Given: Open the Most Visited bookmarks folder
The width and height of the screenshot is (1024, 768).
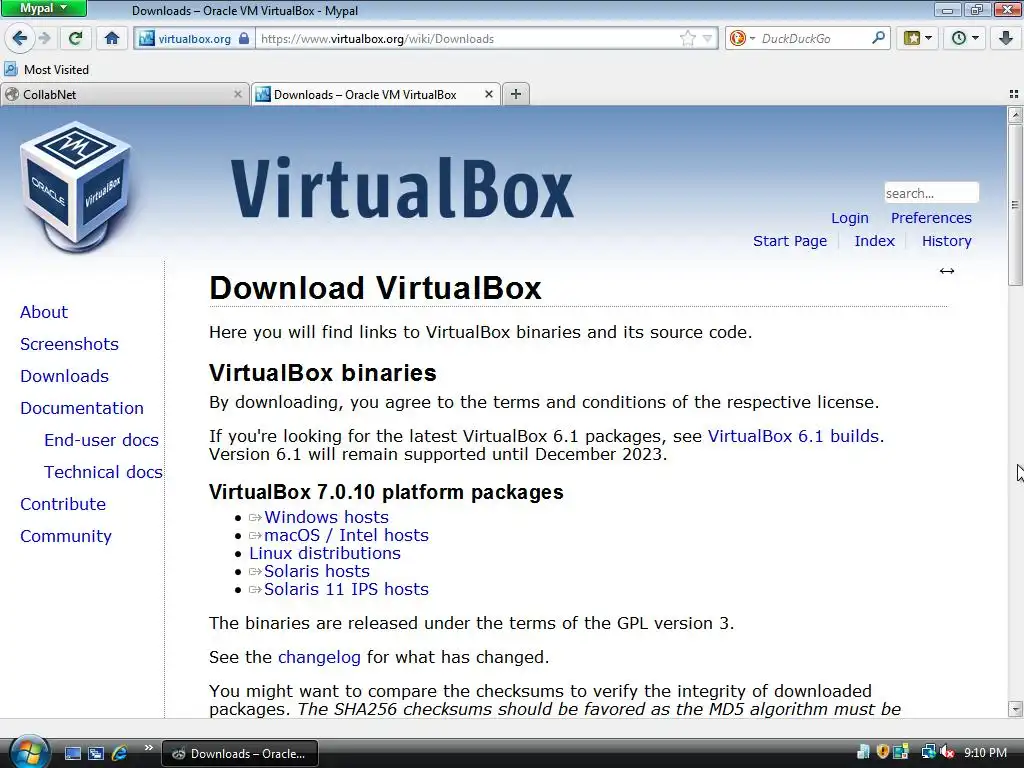Looking at the screenshot, I should point(47,69).
